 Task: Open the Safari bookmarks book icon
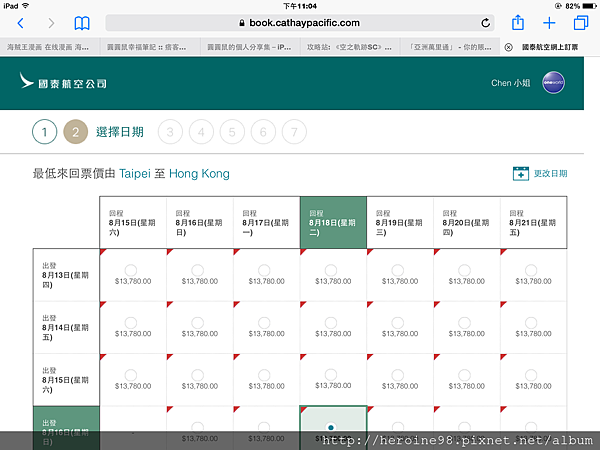click(82, 23)
